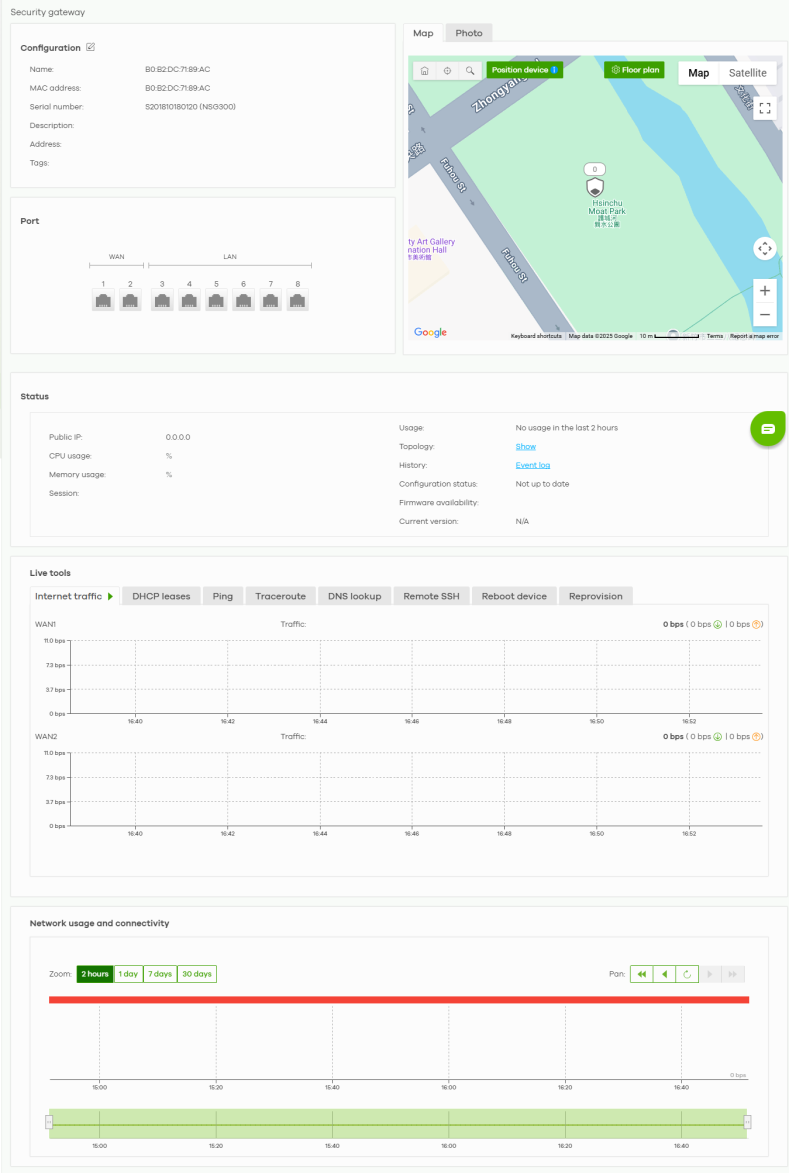Image resolution: width=789 pixels, height=1173 pixels.
Task: Open the DHCP leases tab
Action: click(161, 596)
